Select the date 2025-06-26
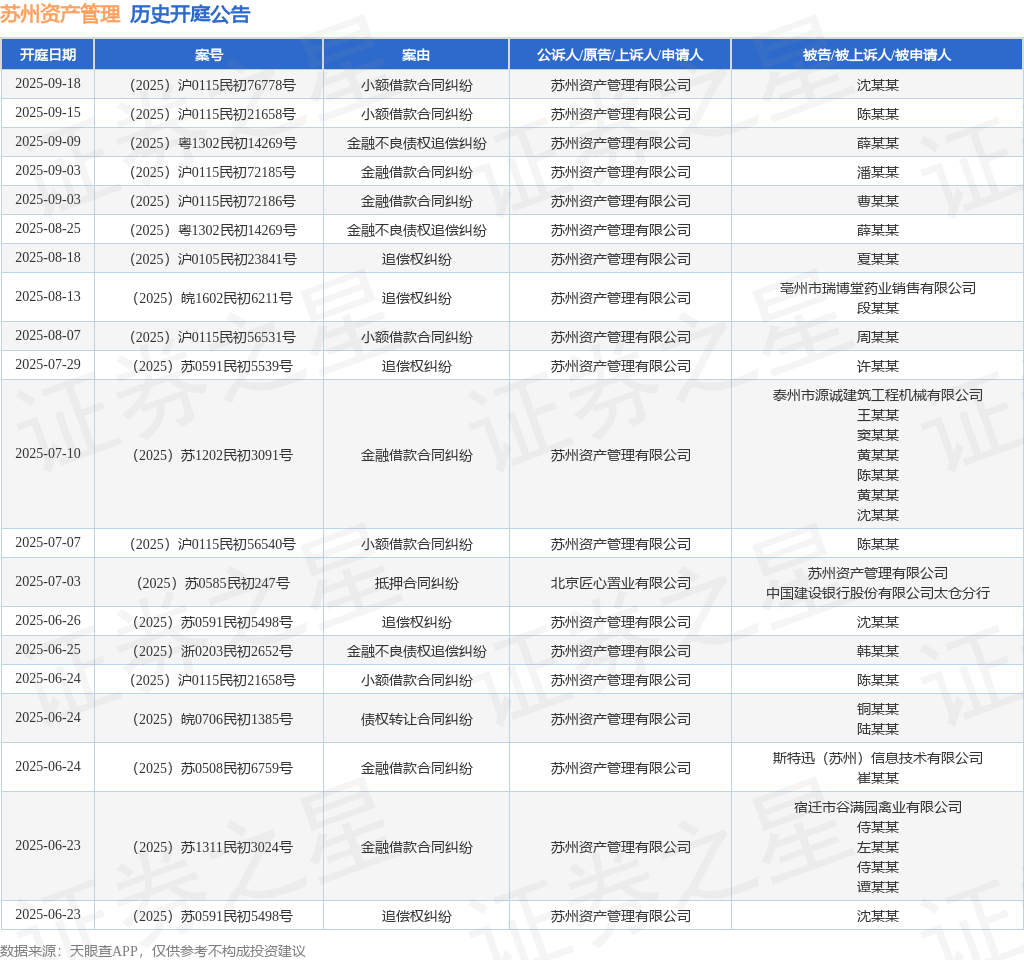The width and height of the screenshot is (1024, 960). point(48,620)
